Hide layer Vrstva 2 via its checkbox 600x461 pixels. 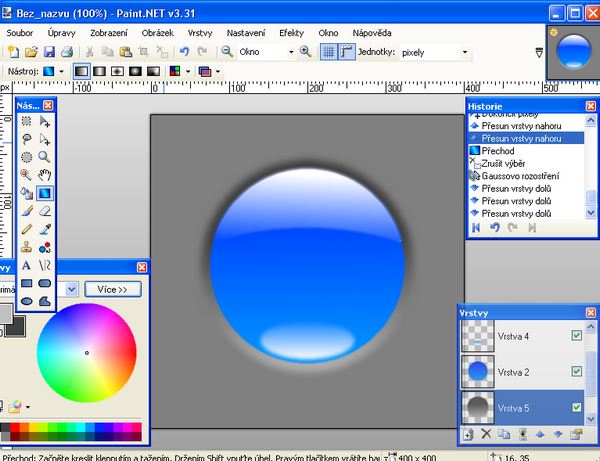pos(576,372)
